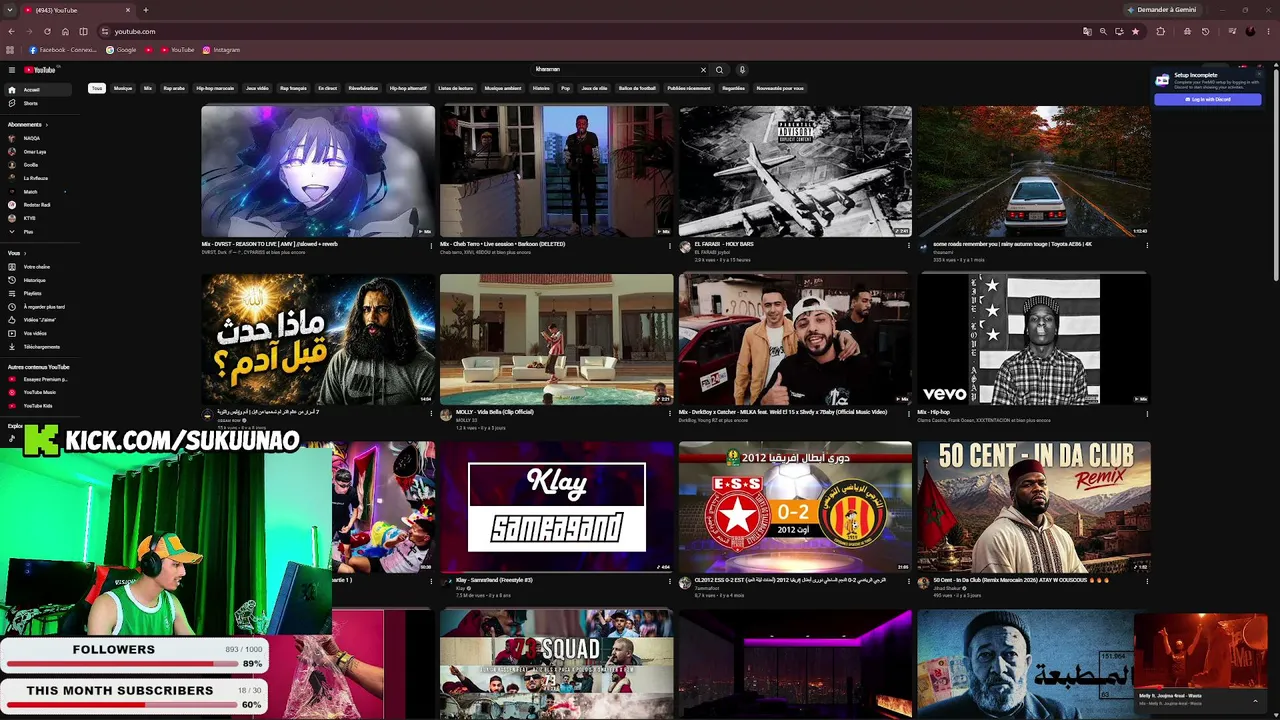Select the En direct filter chip
Image resolution: width=1280 pixels, height=720 pixels.
[x=328, y=88]
